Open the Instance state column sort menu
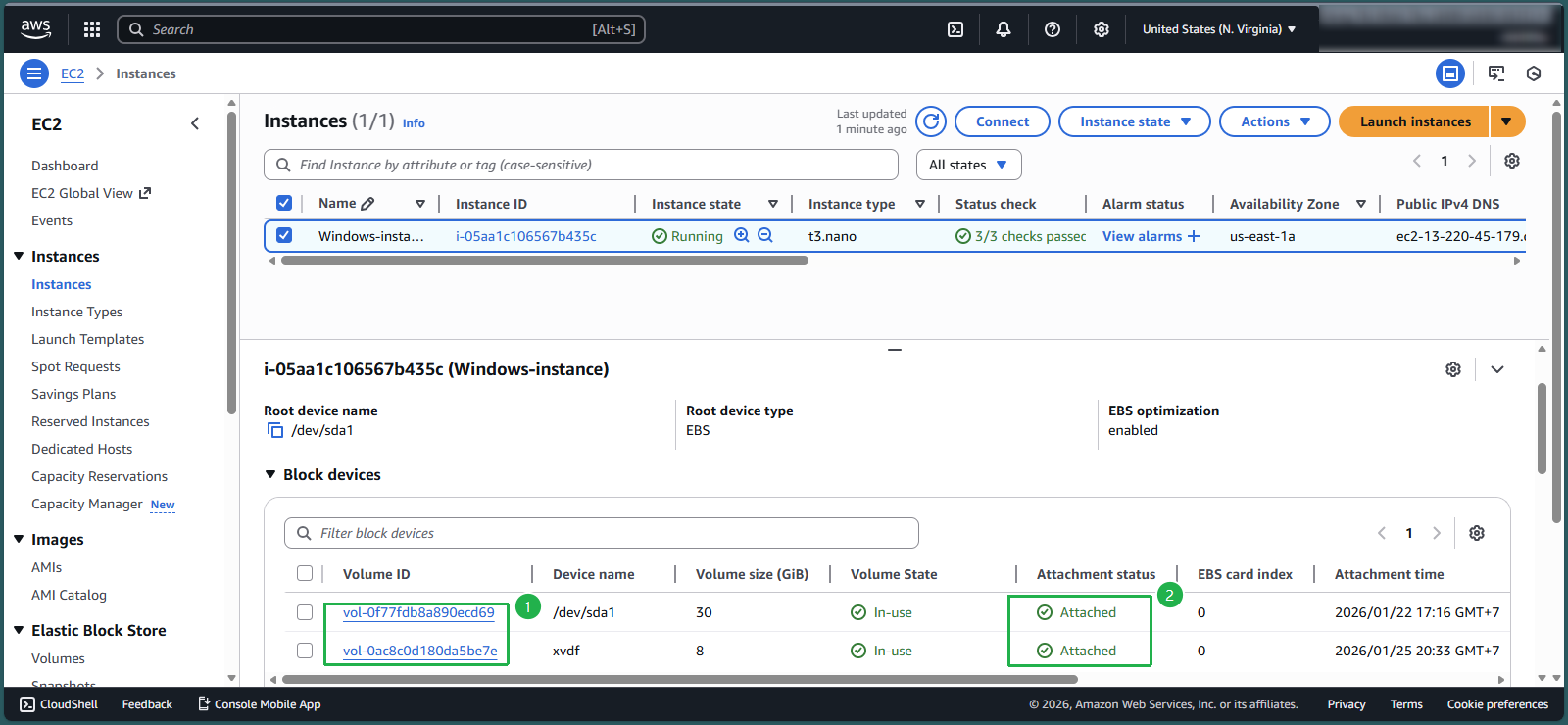 point(773,204)
